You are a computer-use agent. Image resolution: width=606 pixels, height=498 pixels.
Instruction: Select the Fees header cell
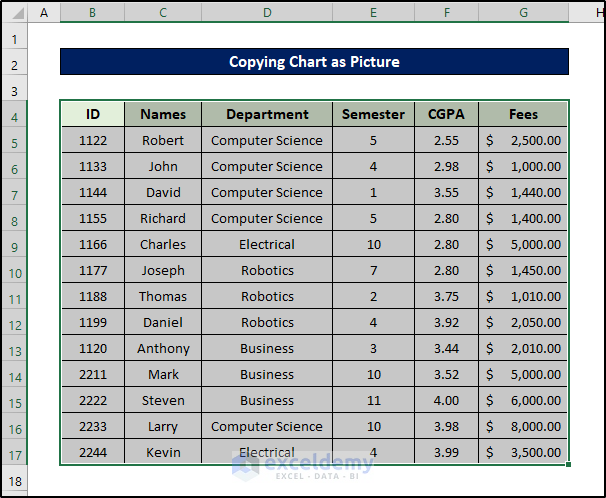coord(523,114)
